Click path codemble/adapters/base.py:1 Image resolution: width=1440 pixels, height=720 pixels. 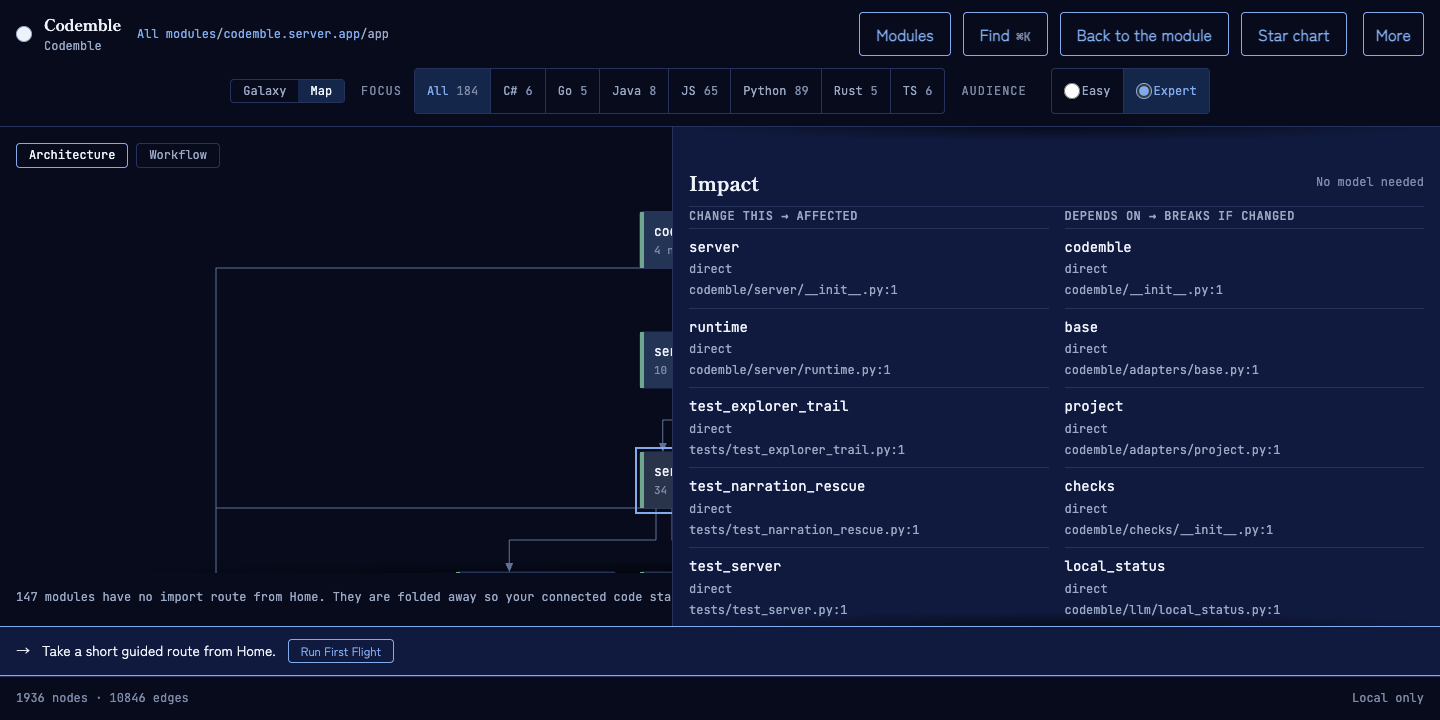1162,370
